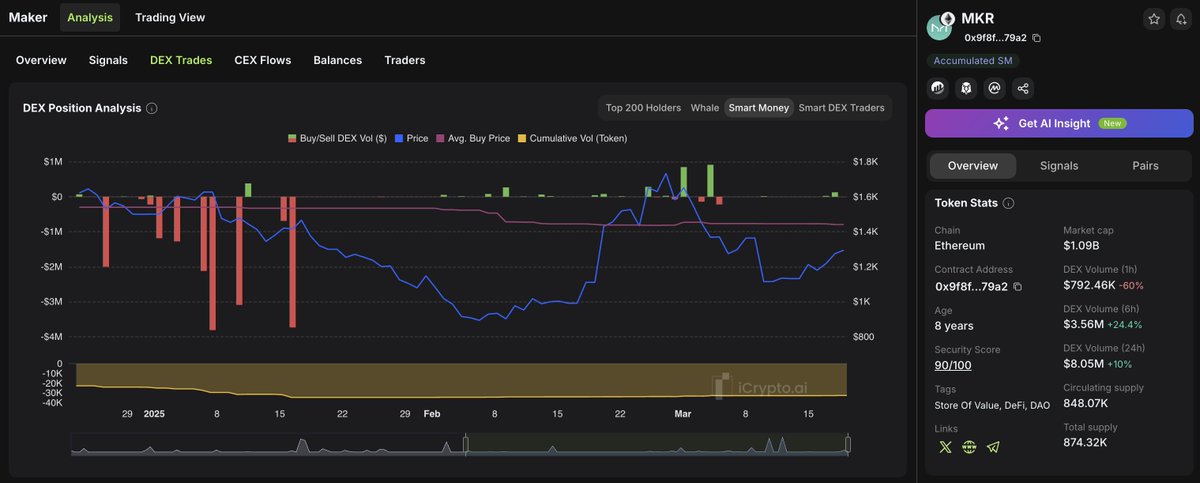Screen dimensions: 1200x483
Task: Open the Signals tab in main navigation
Action: [x=108, y=60]
